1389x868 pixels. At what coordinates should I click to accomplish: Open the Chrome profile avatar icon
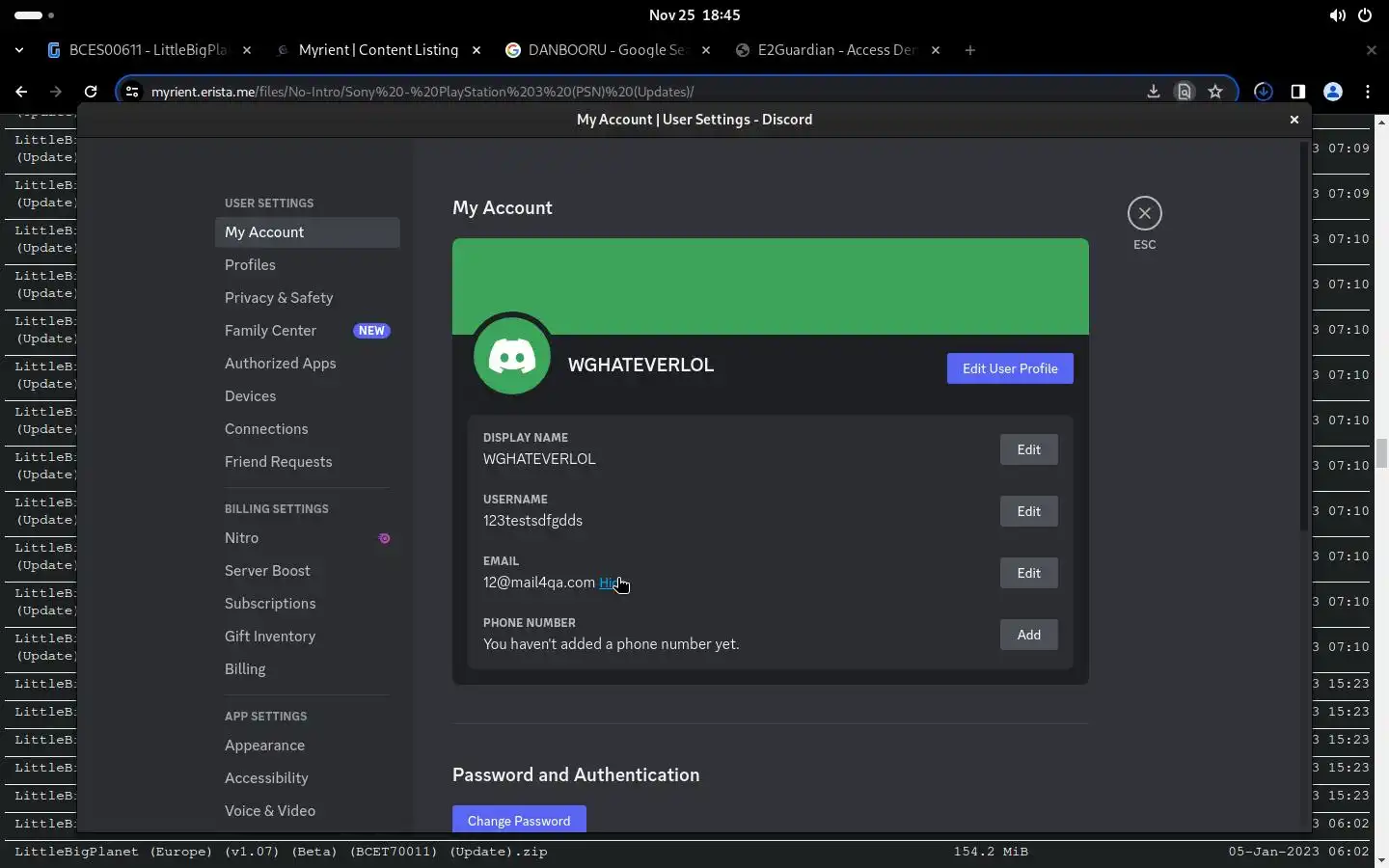1333,92
